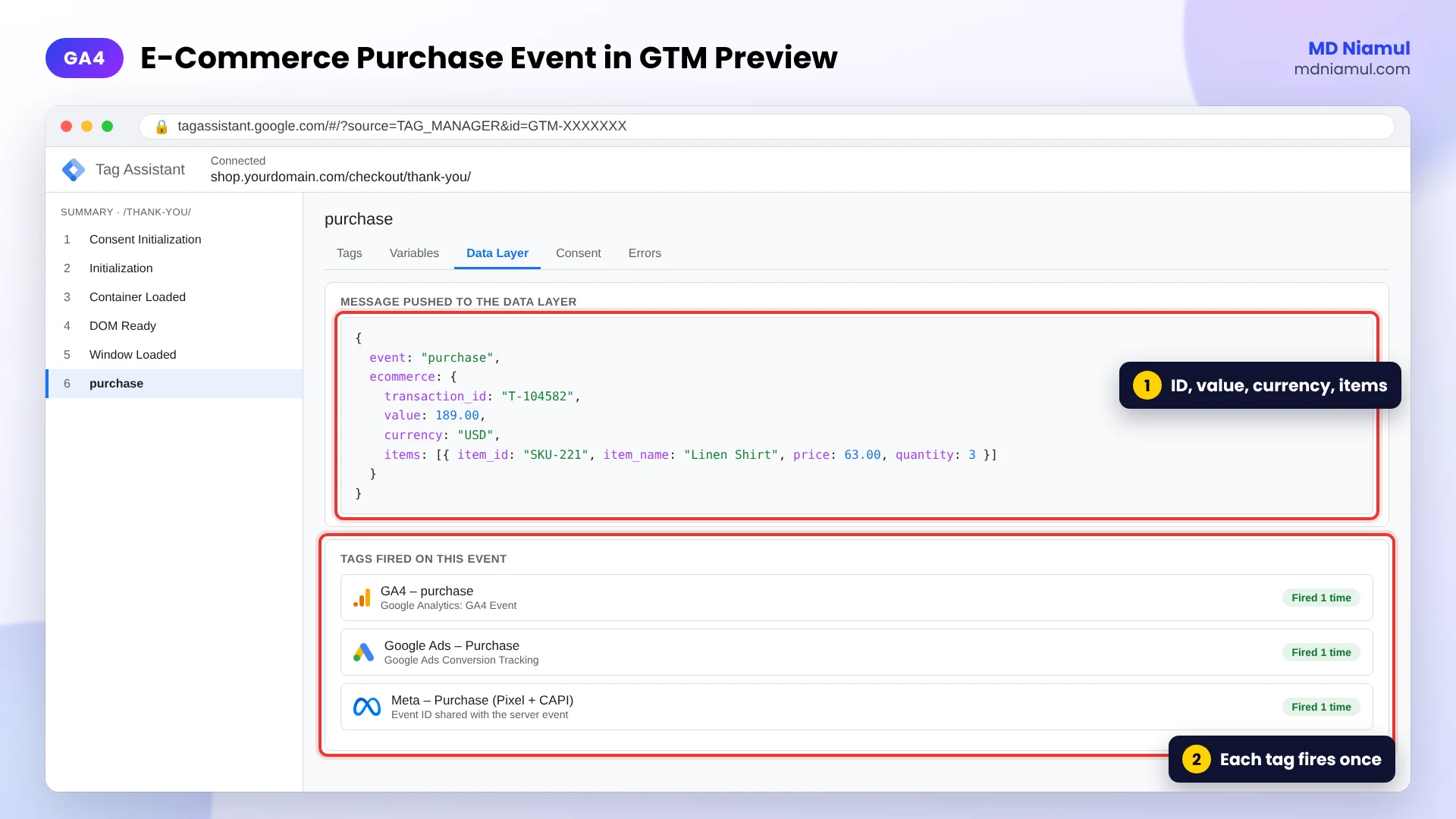Click the yellow minimize window dot
Screen dimensions: 1456x819
87,127
